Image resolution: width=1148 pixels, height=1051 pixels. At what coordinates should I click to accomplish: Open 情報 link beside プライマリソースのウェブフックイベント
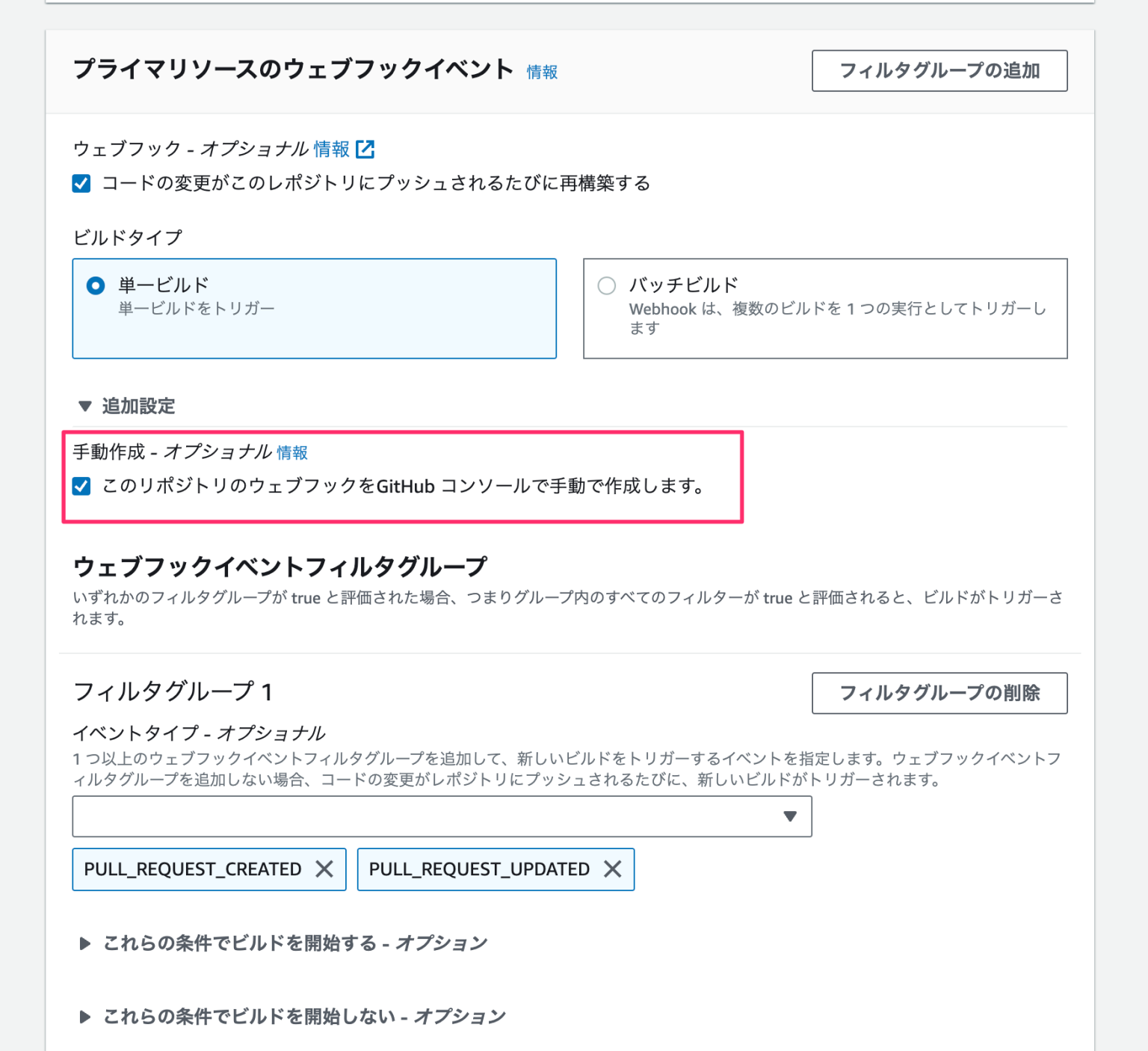[x=540, y=72]
